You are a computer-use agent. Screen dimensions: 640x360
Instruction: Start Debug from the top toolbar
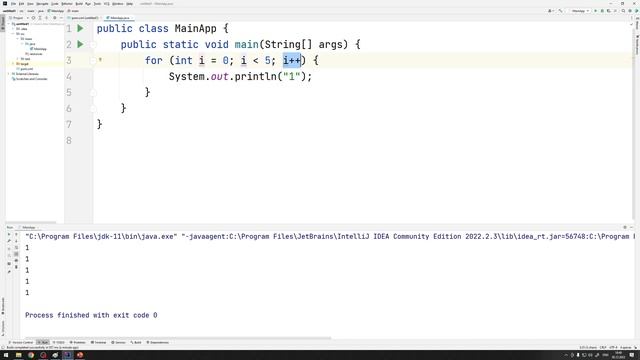click(x=602, y=11)
